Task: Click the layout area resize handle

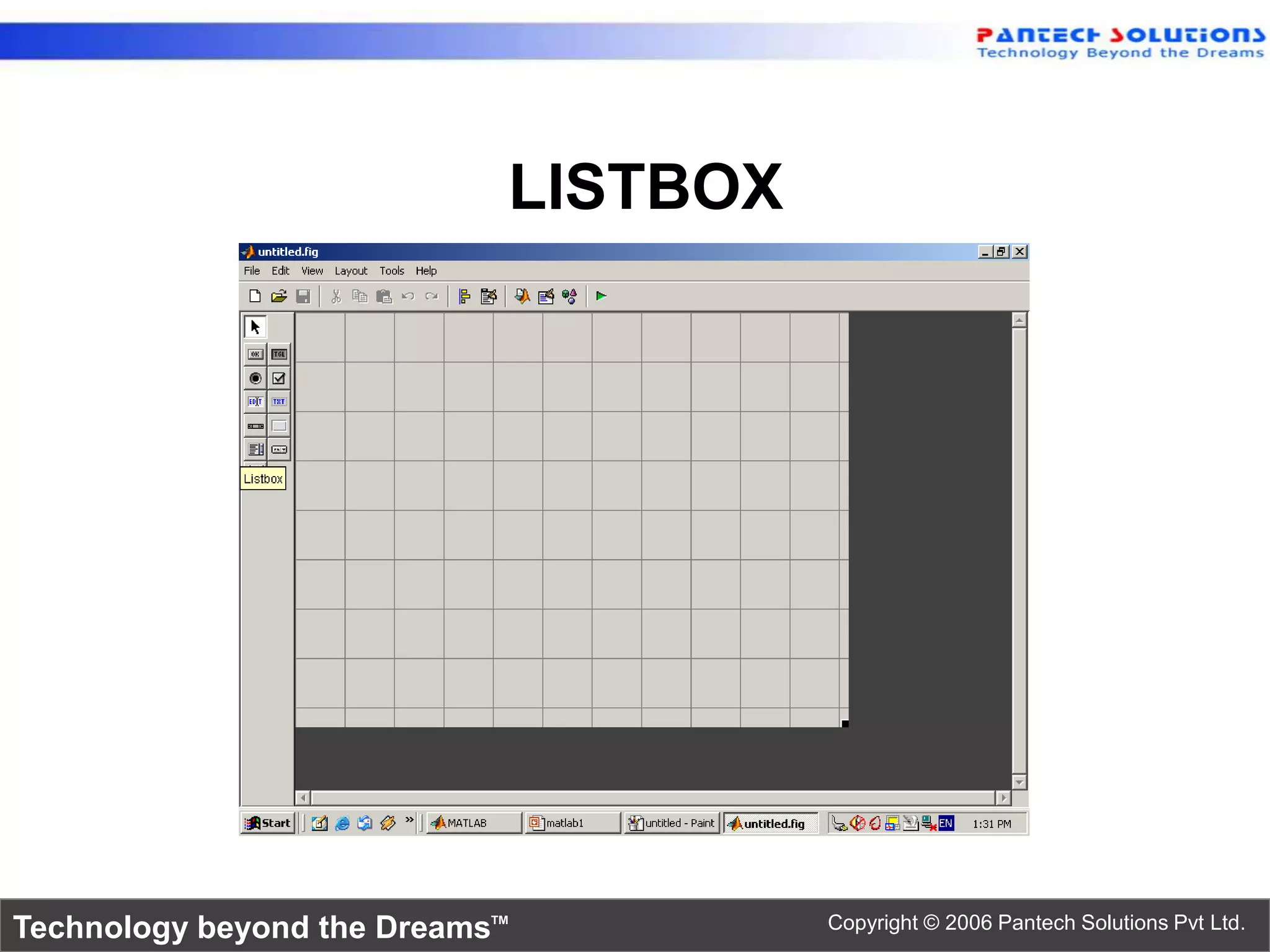Action: [845, 723]
